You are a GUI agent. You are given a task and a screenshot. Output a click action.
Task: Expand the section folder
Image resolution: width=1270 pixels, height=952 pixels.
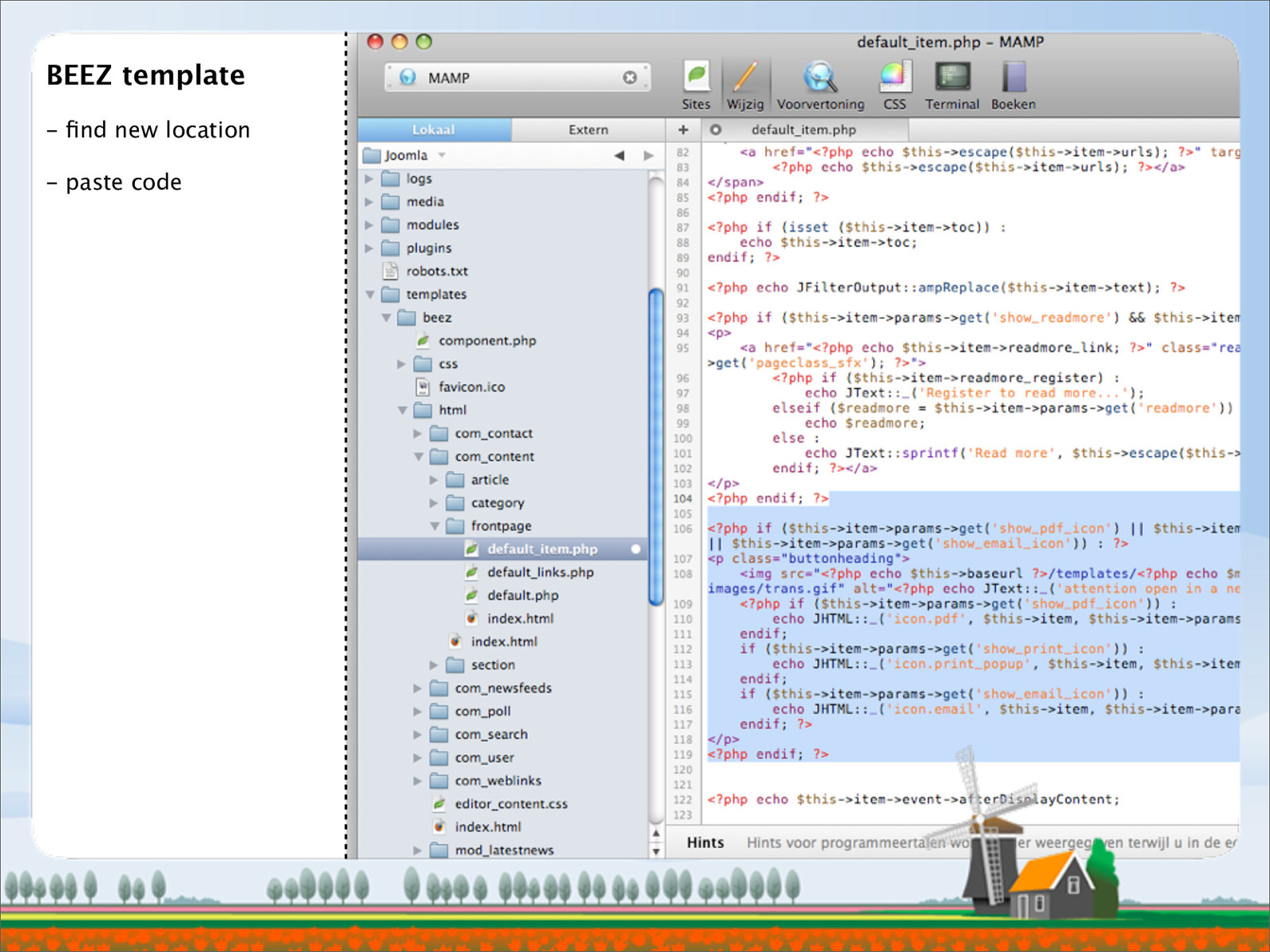coord(433,665)
